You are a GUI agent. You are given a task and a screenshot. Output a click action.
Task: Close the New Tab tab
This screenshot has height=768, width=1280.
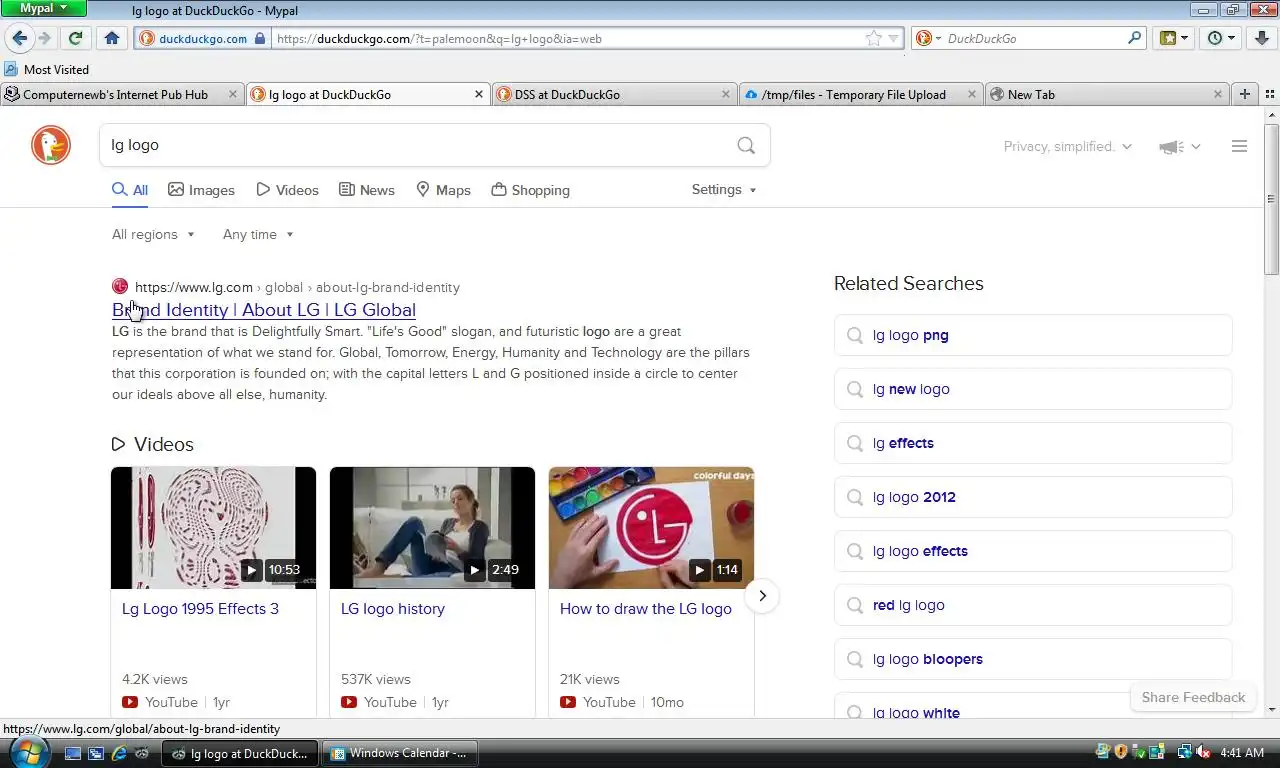point(1218,94)
